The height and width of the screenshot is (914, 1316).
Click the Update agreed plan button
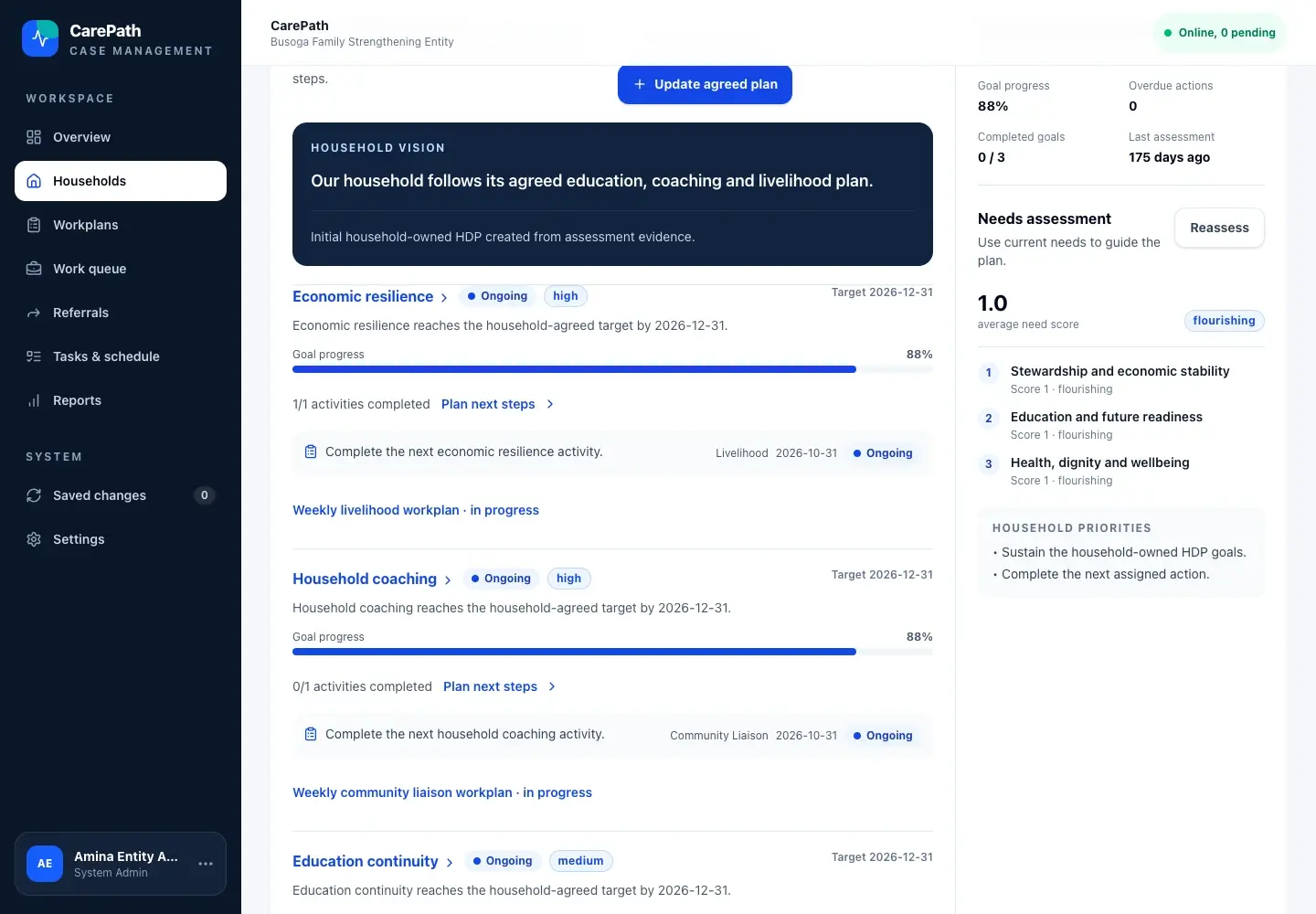(705, 84)
